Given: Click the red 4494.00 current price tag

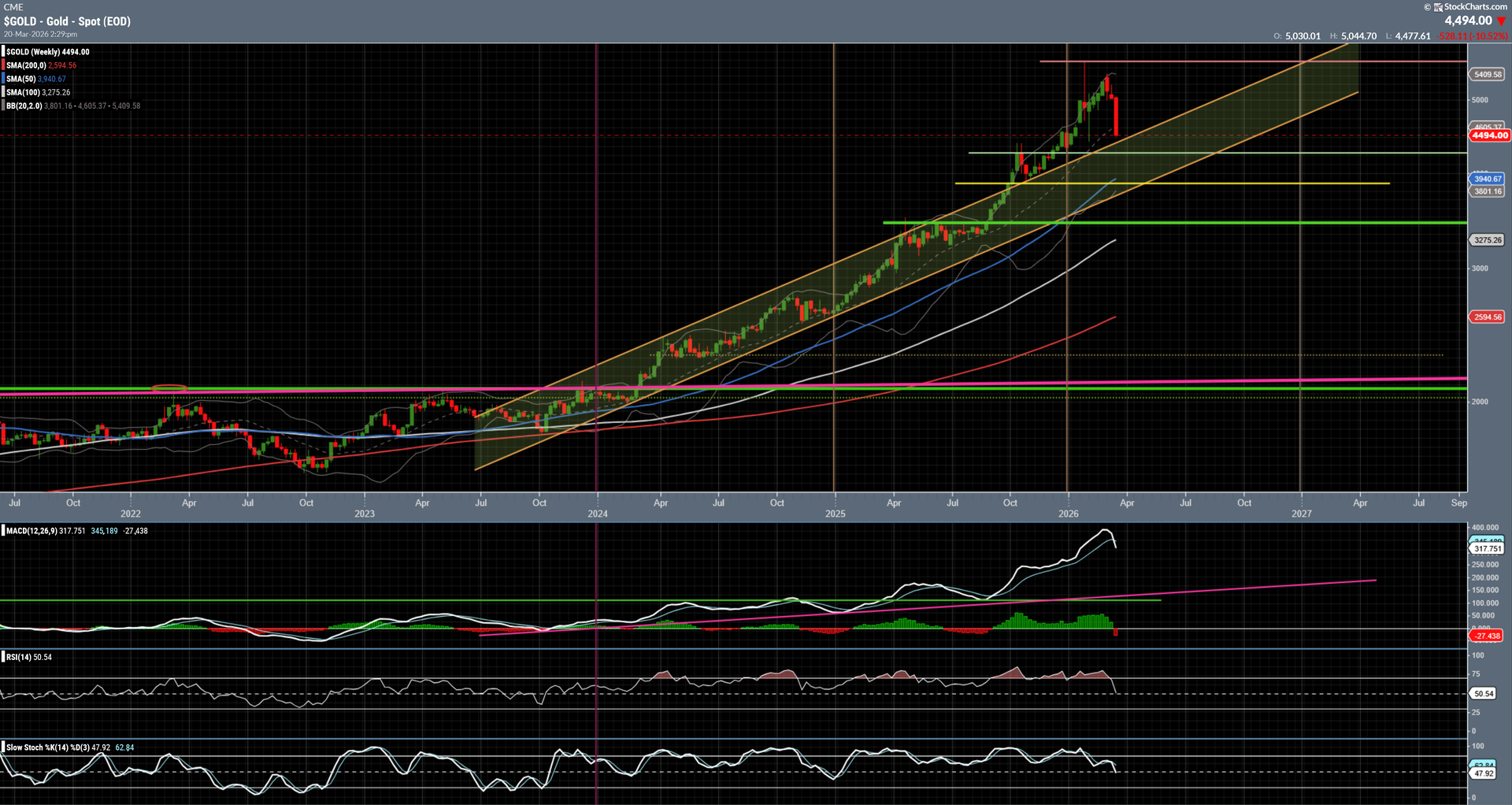Looking at the screenshot, I should coord(1489,135).
